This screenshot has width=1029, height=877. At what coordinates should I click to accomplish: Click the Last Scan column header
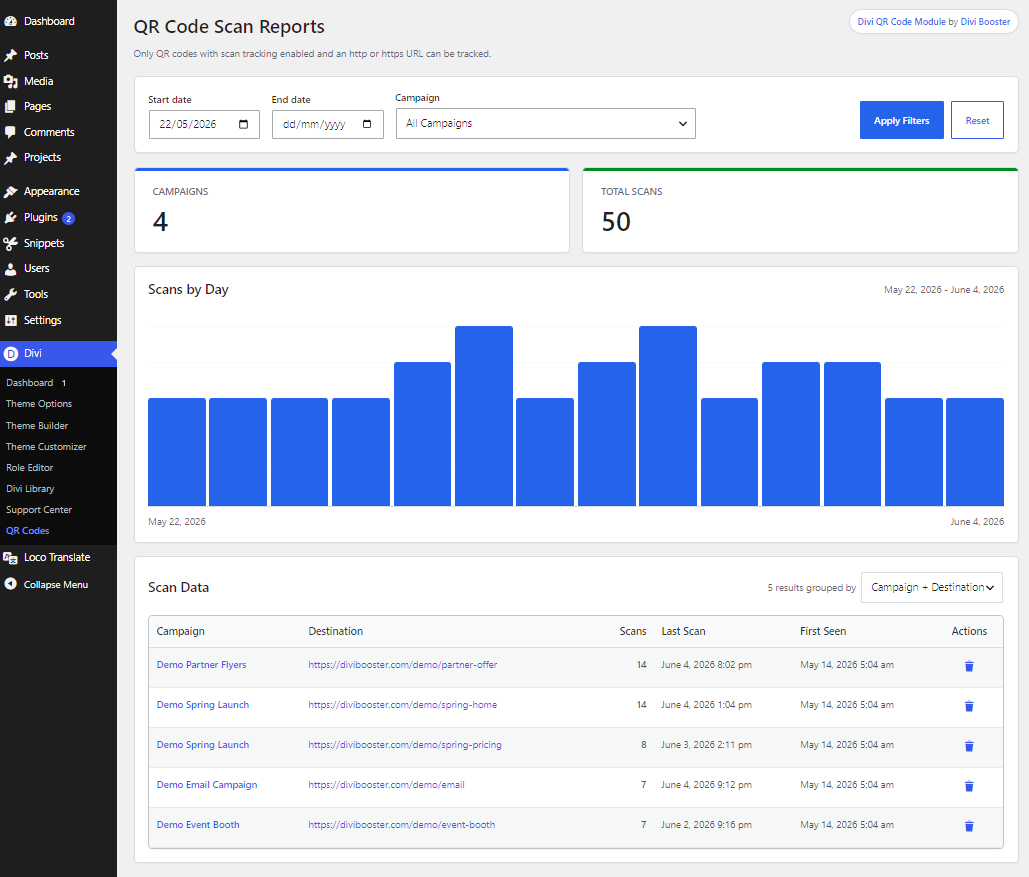click(683, 631)
